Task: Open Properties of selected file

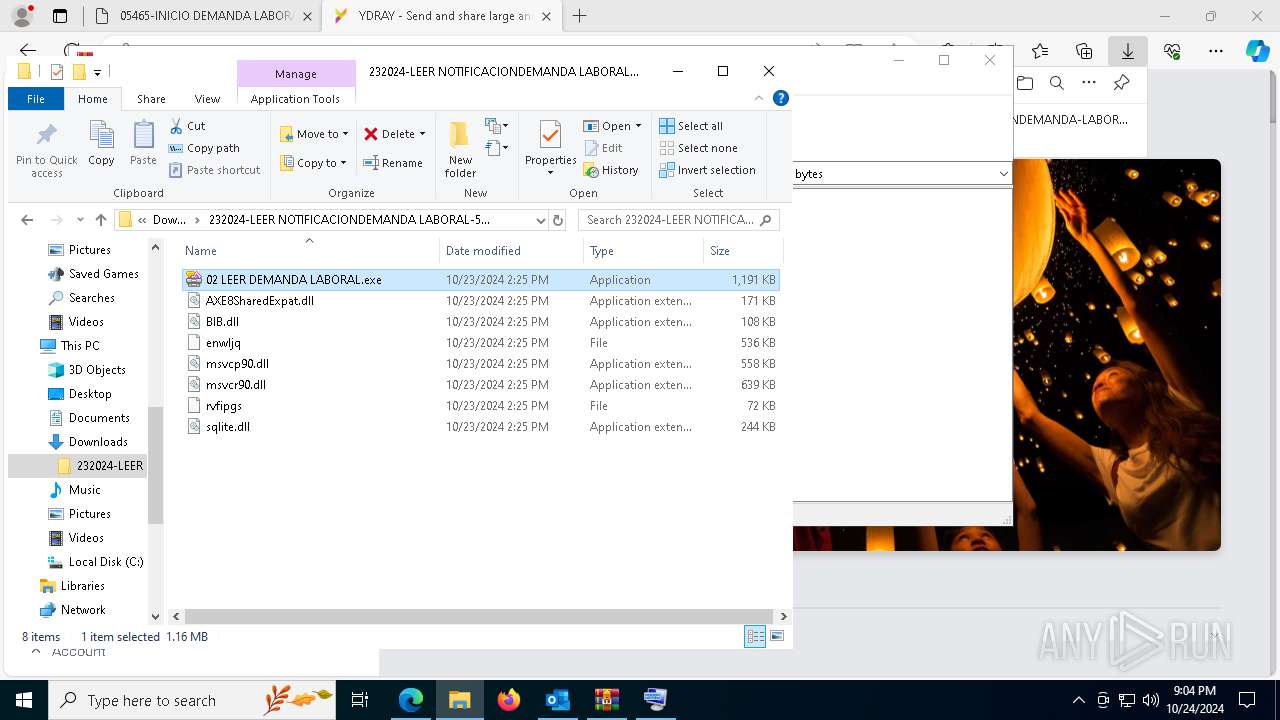Action: tap(550, 148)
